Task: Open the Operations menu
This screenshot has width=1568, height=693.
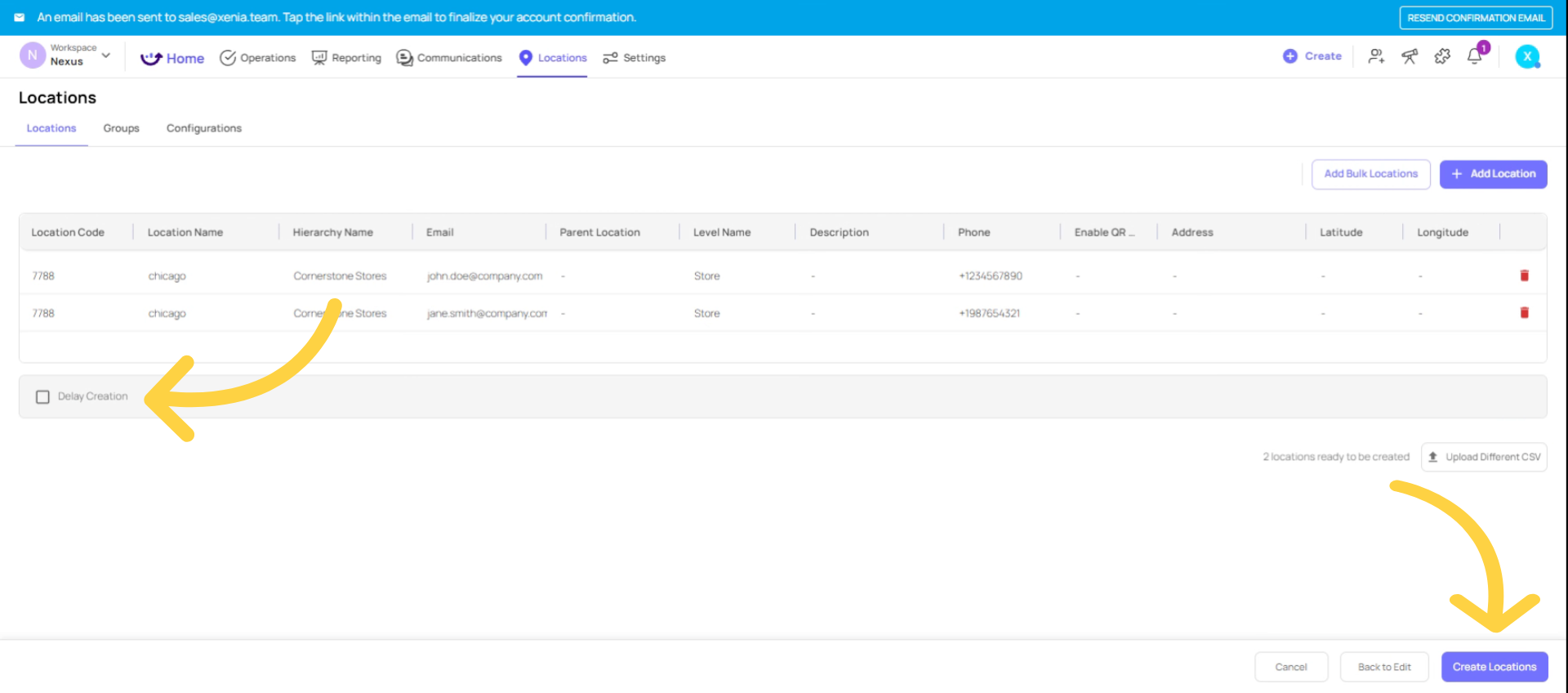Action: [258, 58]
